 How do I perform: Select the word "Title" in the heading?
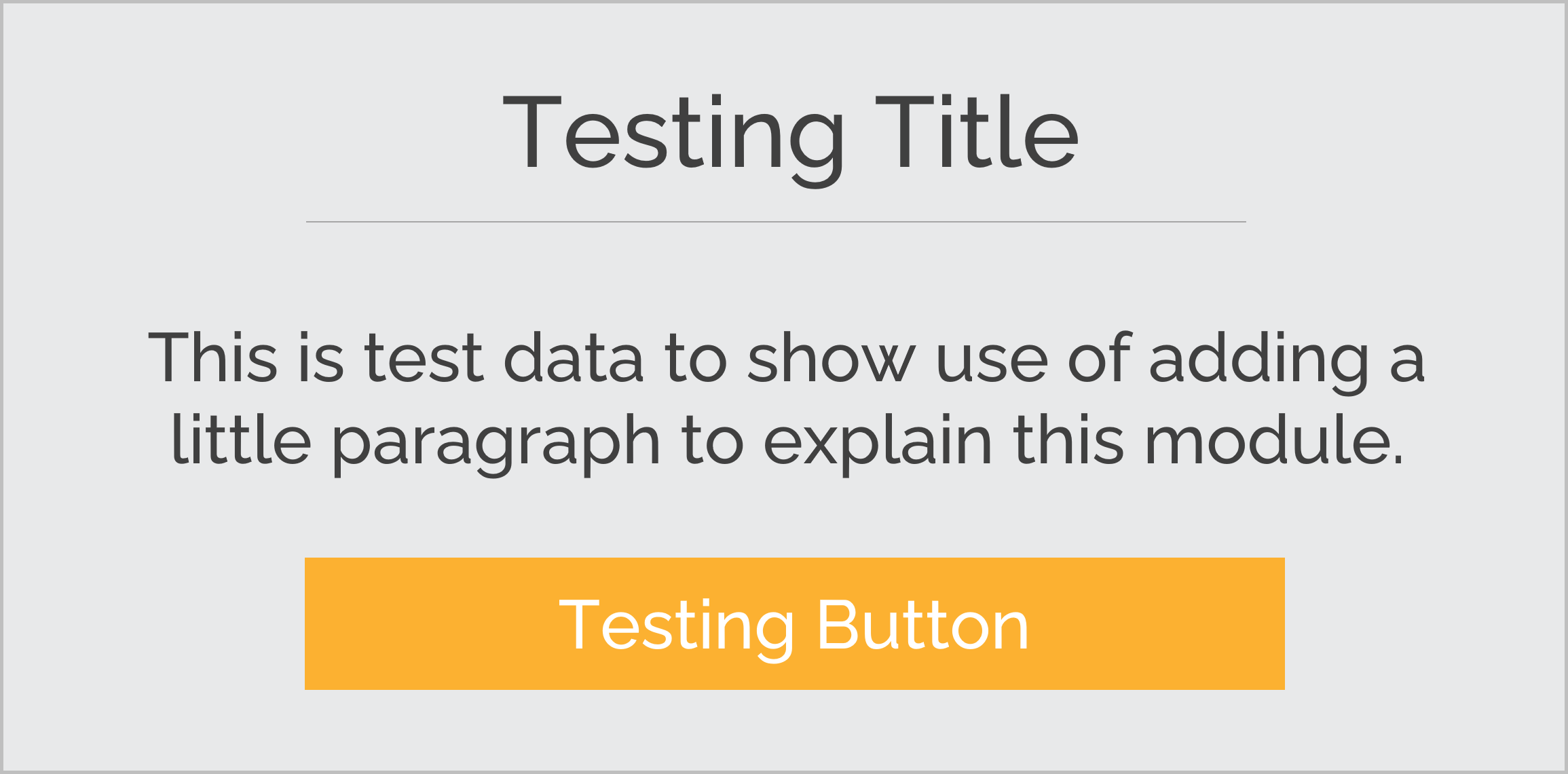[x=977, y=132]
